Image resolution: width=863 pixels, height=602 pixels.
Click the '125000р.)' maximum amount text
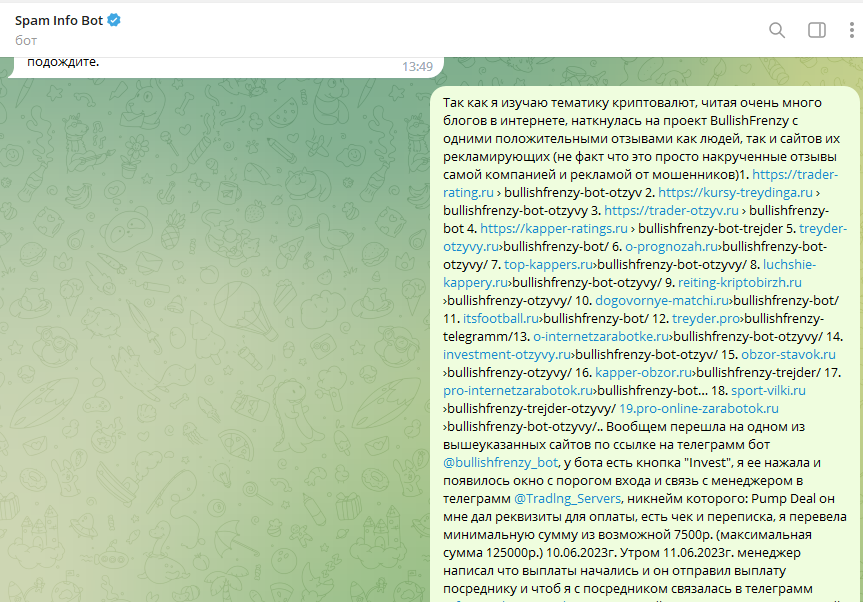516,553
